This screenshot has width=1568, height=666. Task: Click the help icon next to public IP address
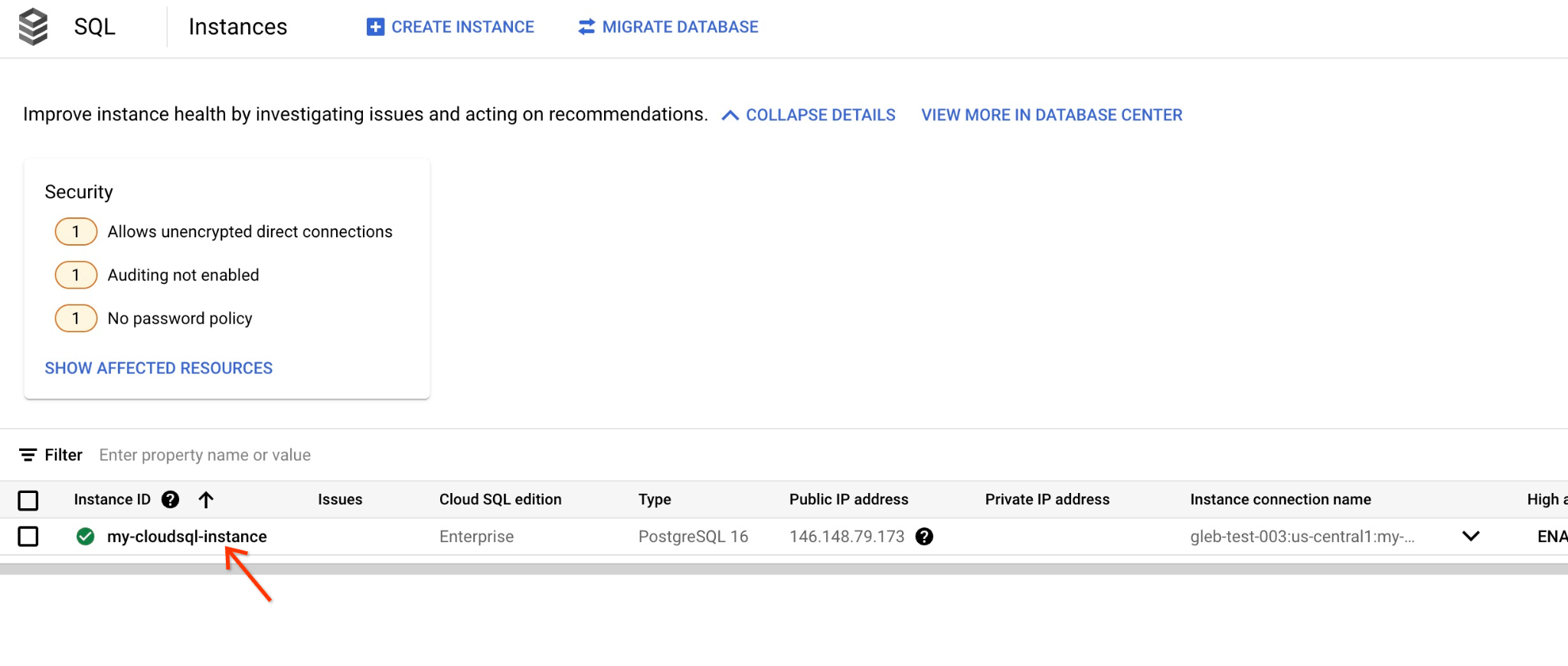(924, 537)
